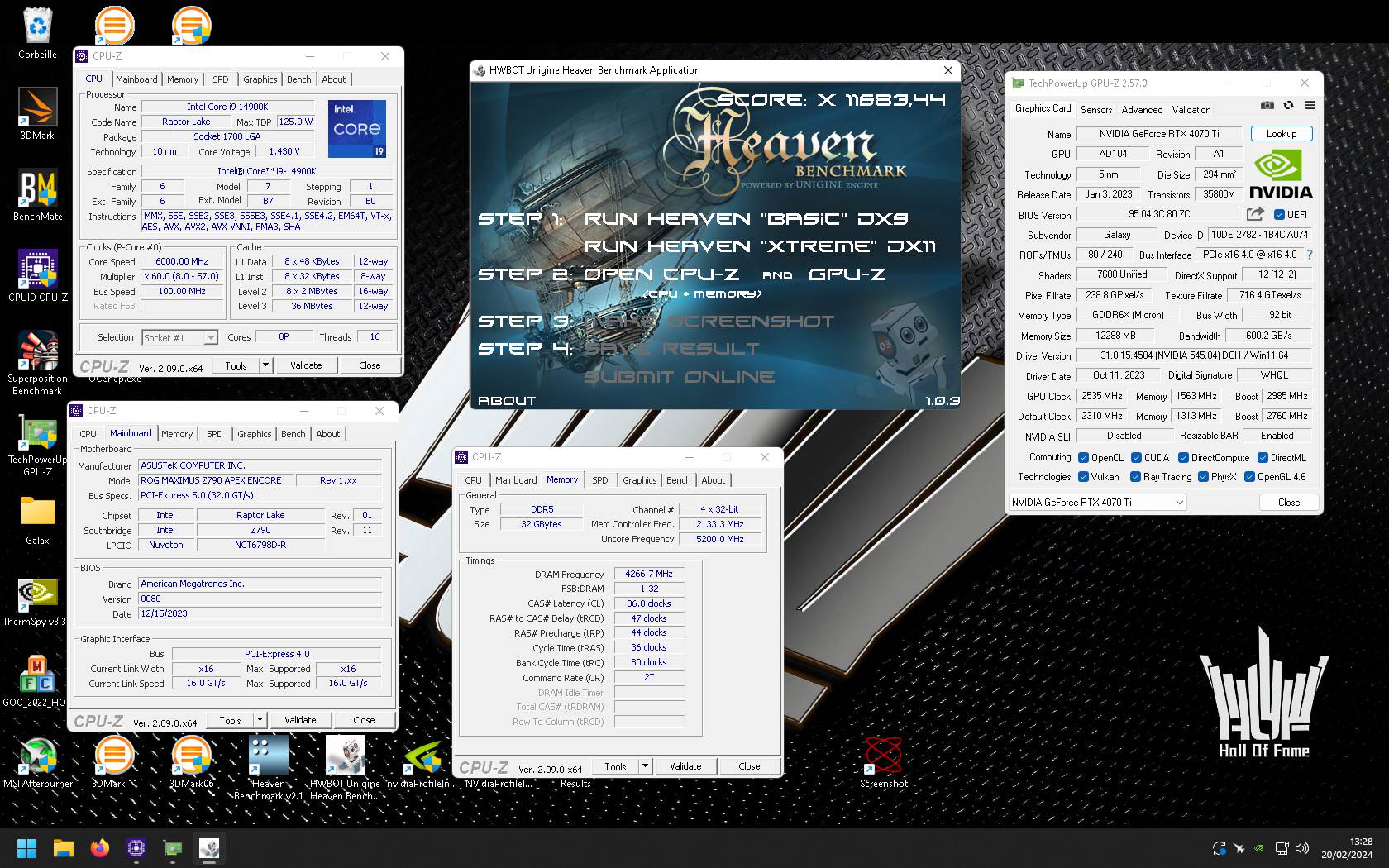Expand the Tools arrow in the CPU-Z Mainboard window
The height and width of the screenshot is (868, 1389).
(x=260, y=720)
